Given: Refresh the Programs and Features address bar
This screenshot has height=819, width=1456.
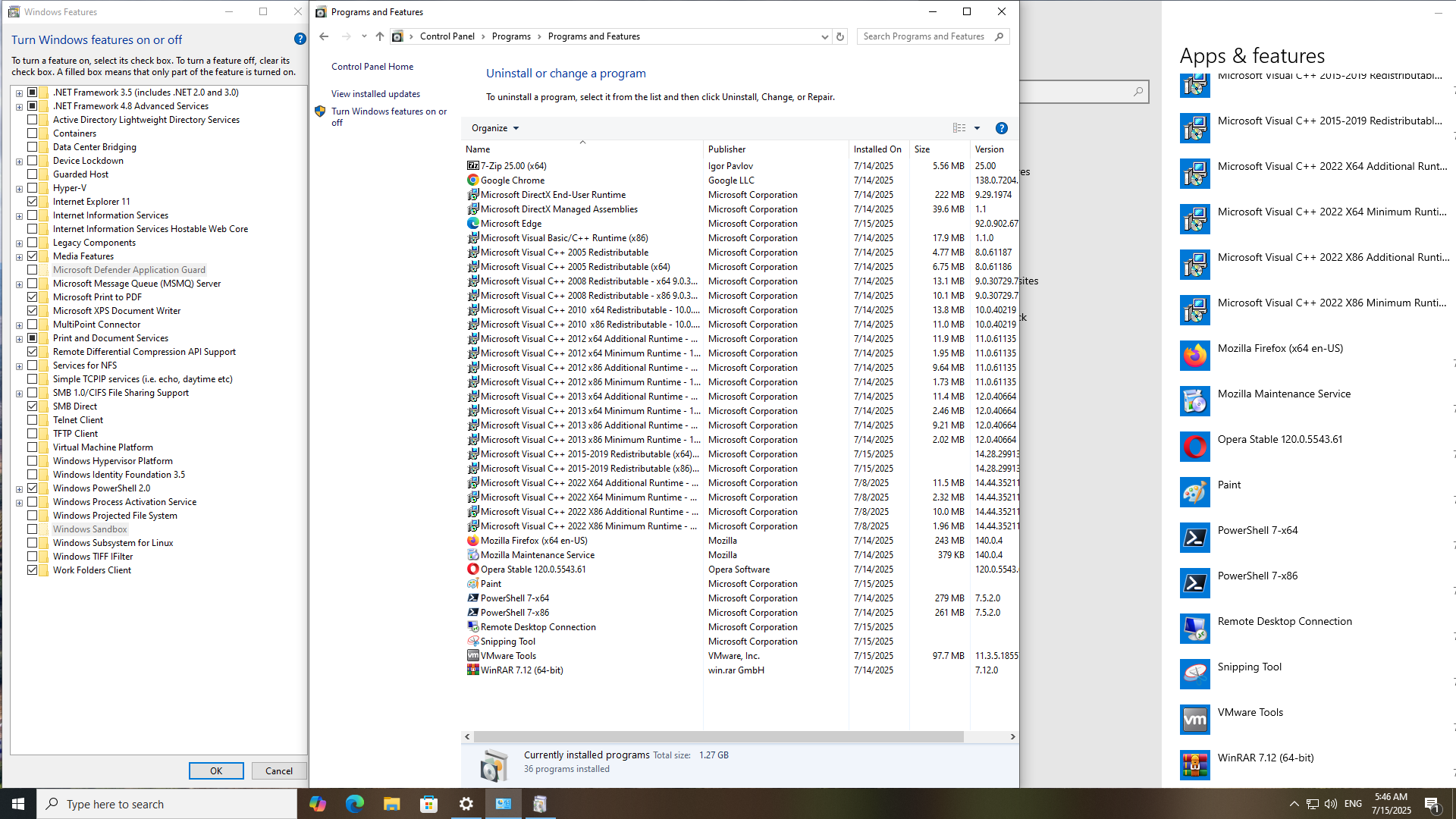Looking at the screenshot, I should point(839,36).
